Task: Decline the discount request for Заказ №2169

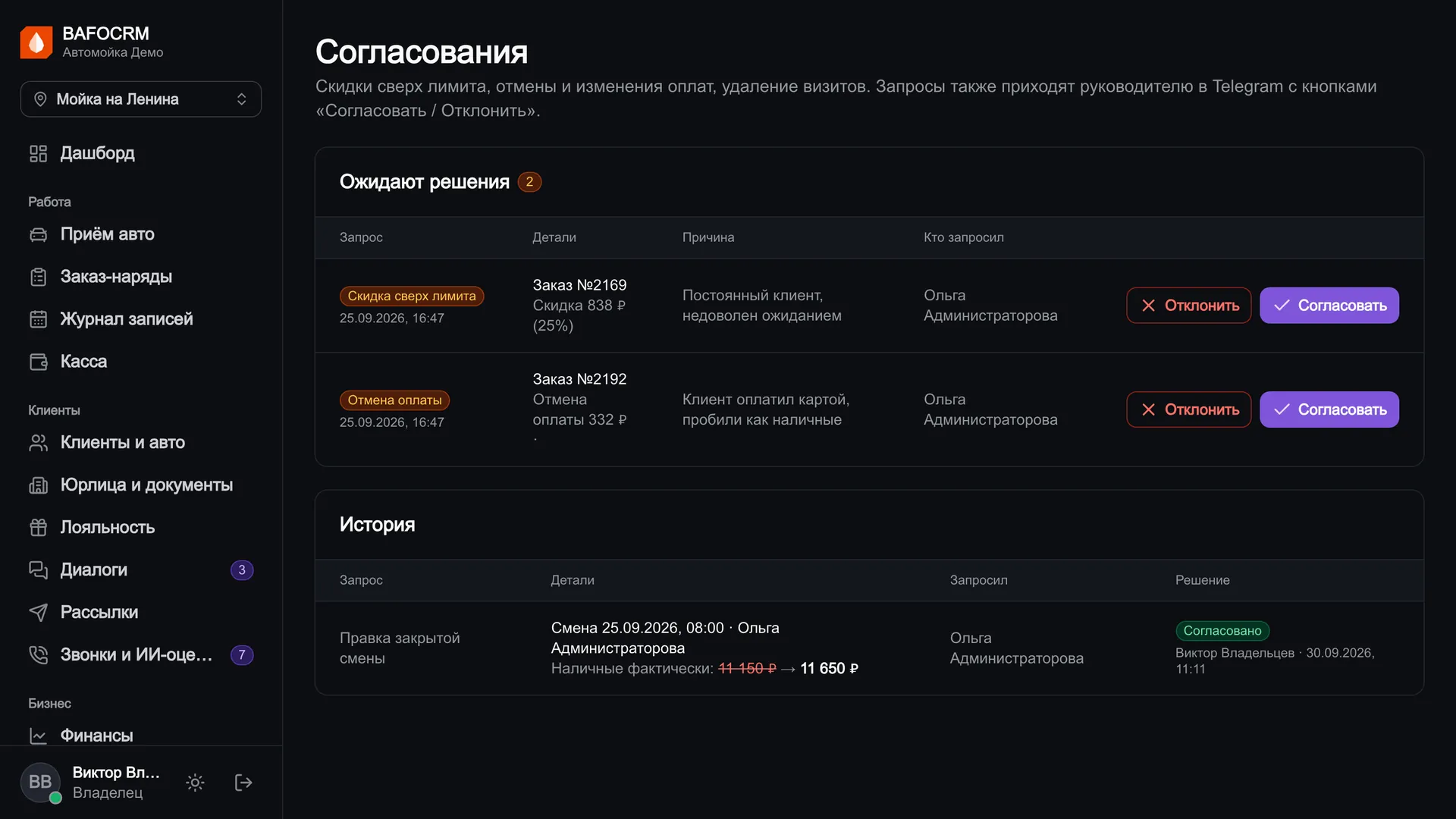Action: [x=1188, y=306]
